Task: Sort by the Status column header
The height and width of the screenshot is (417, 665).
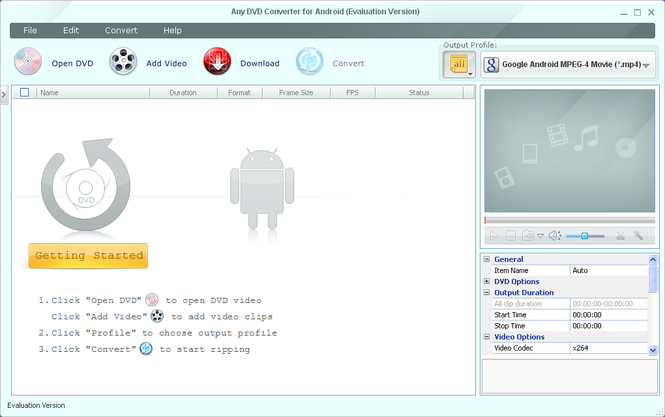Action: [419, 92]
